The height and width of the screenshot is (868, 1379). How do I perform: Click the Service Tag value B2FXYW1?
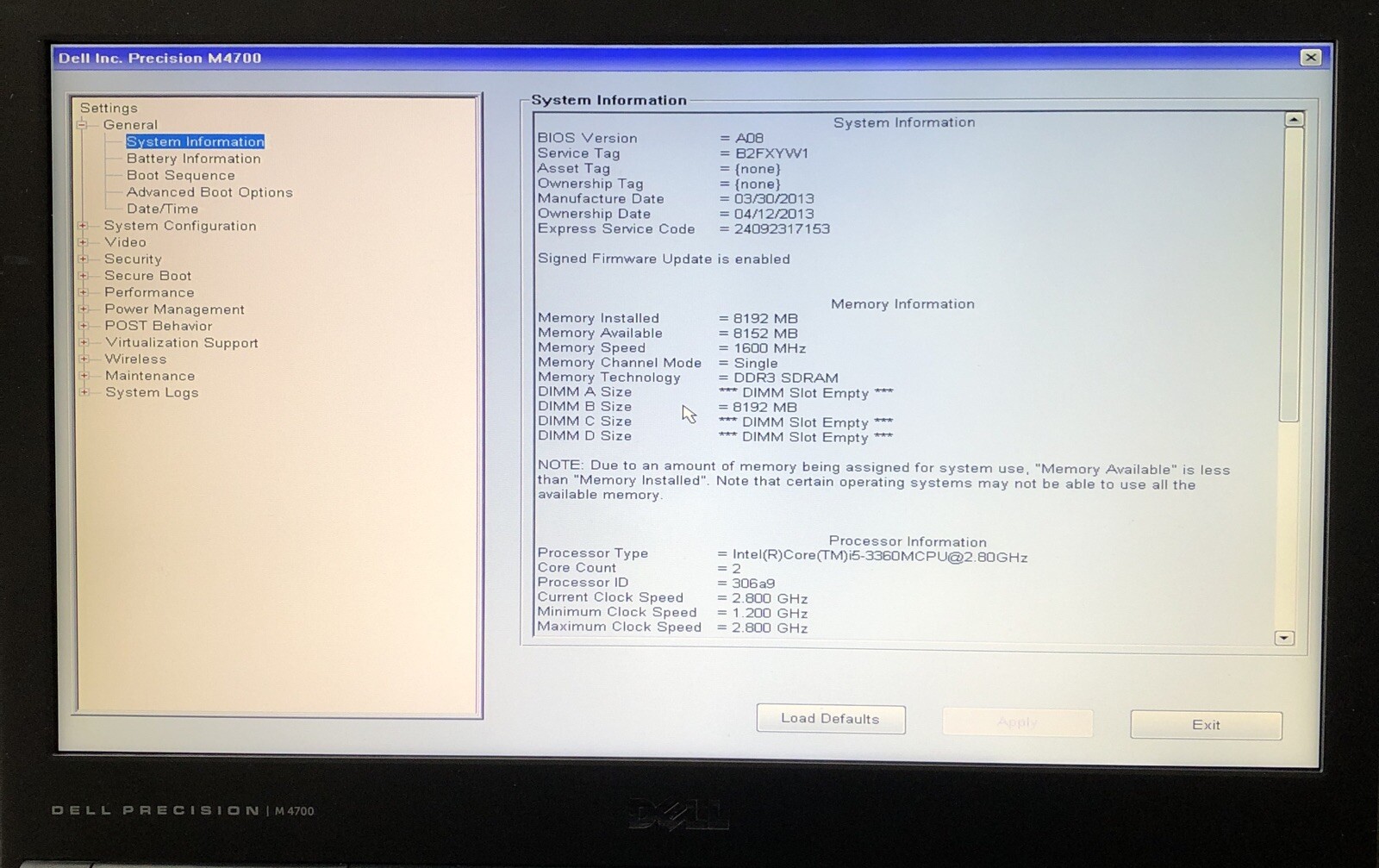[771, 153]
